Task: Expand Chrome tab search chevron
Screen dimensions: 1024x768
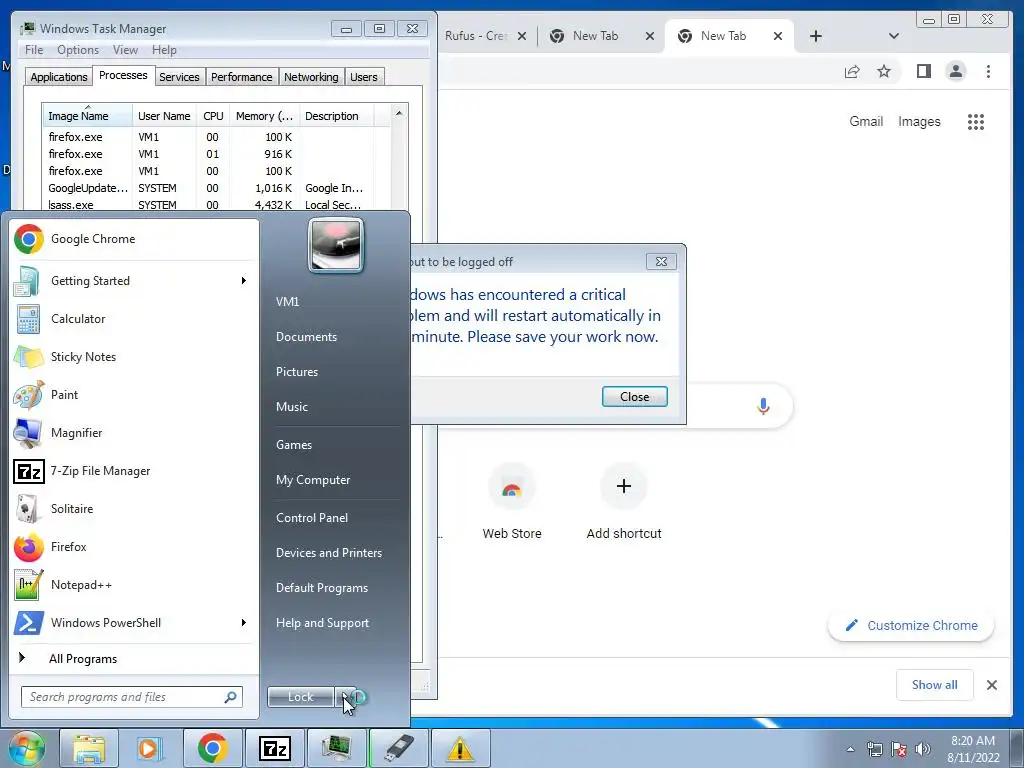Action: pos(894,36)
